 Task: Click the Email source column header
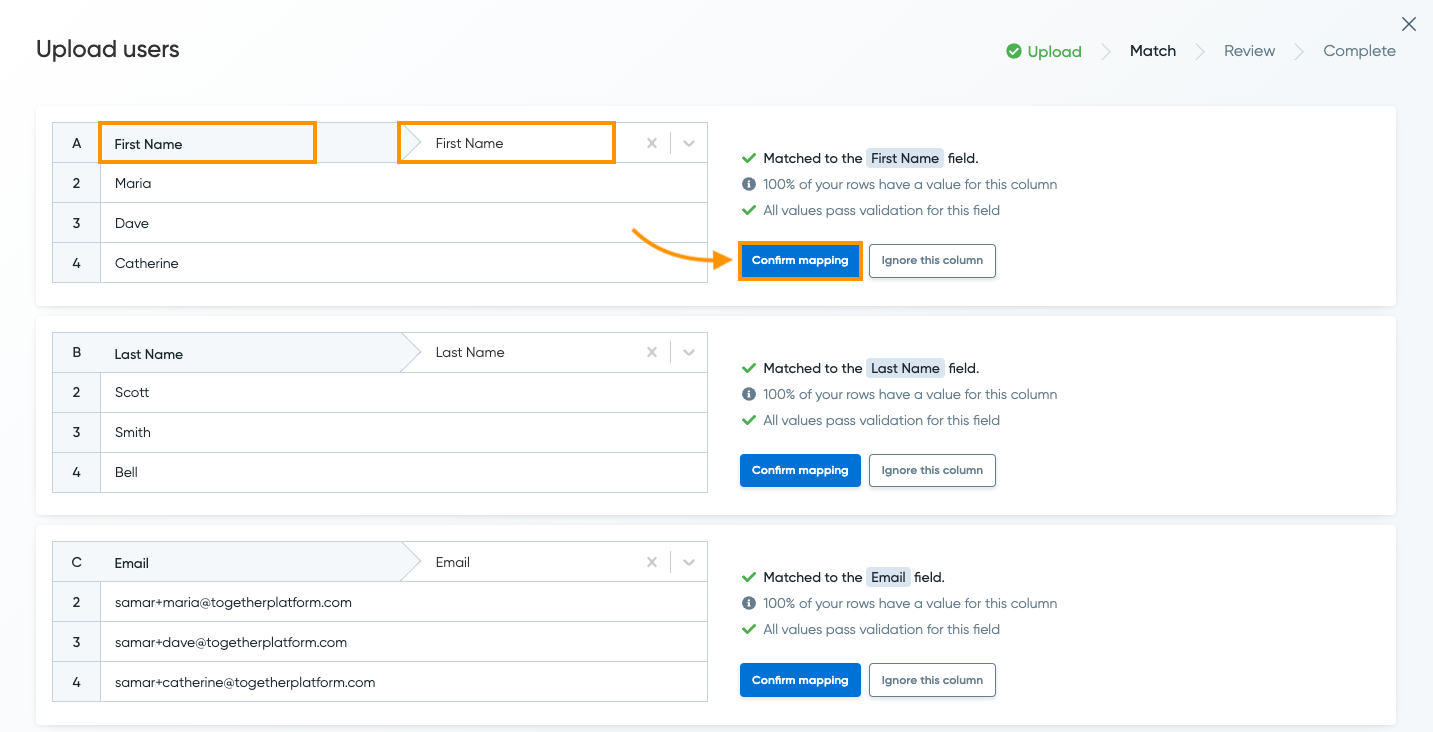pos(250,563)
